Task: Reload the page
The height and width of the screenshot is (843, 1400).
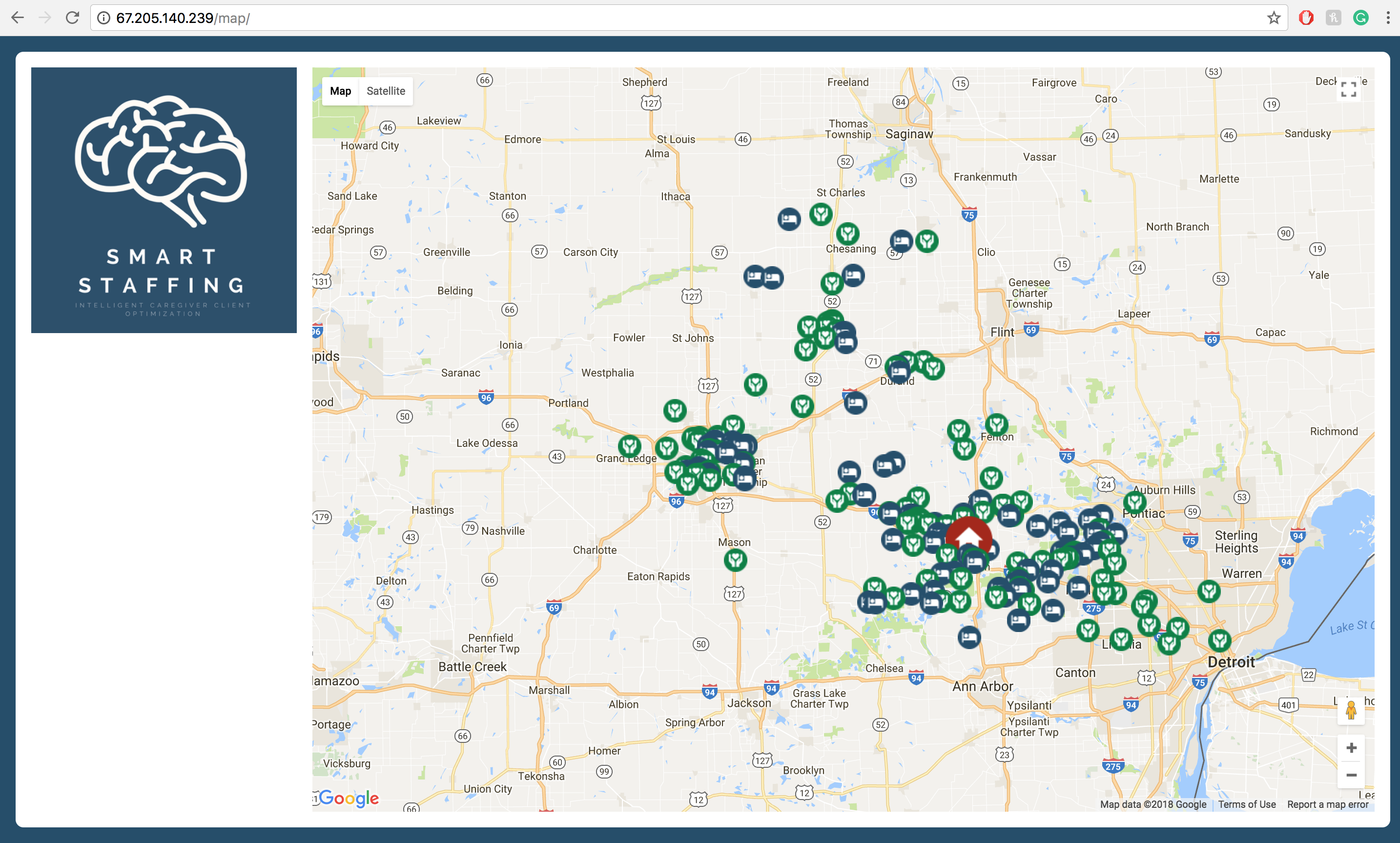Action: [x=72, y=18]
